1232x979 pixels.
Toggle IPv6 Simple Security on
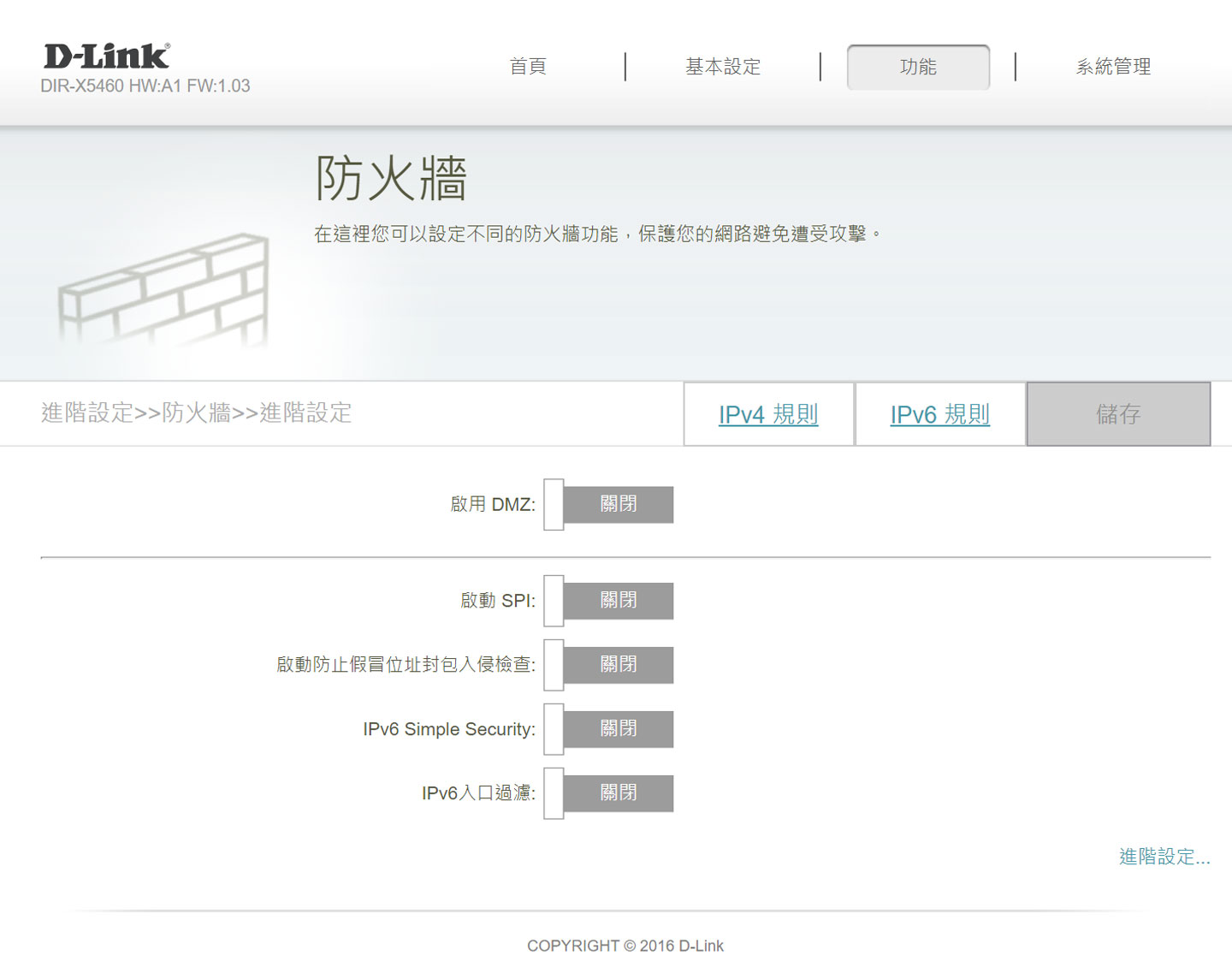click(x=608, y=728)
